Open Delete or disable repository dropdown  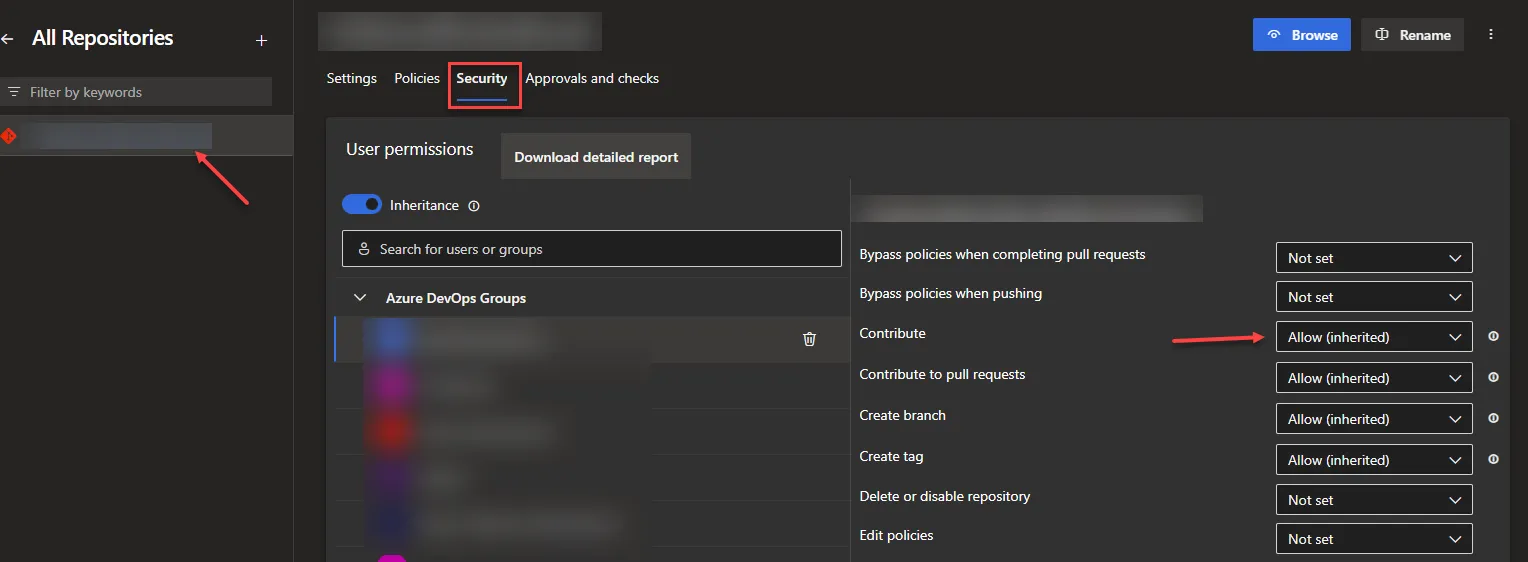(1374, 500)
